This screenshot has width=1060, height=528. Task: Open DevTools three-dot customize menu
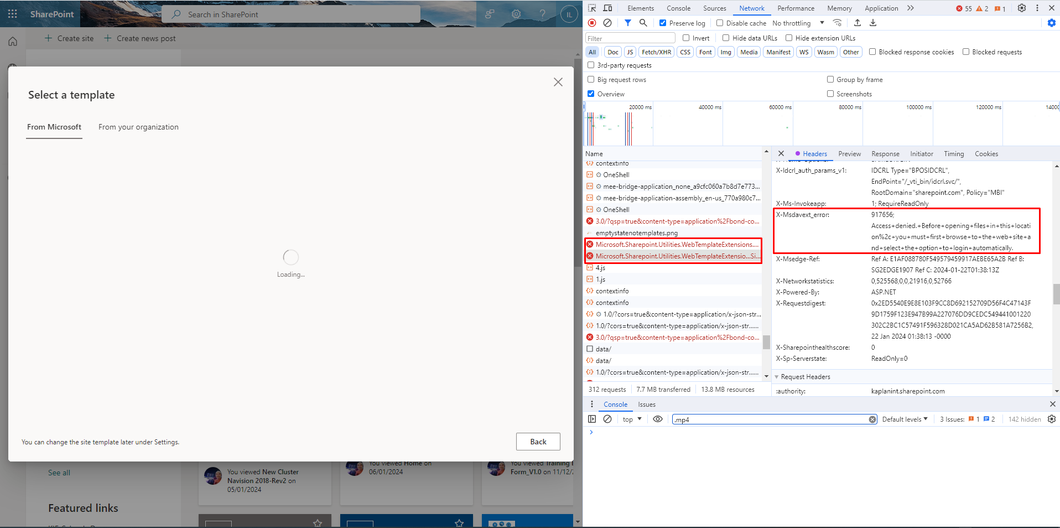(1037, 8)
